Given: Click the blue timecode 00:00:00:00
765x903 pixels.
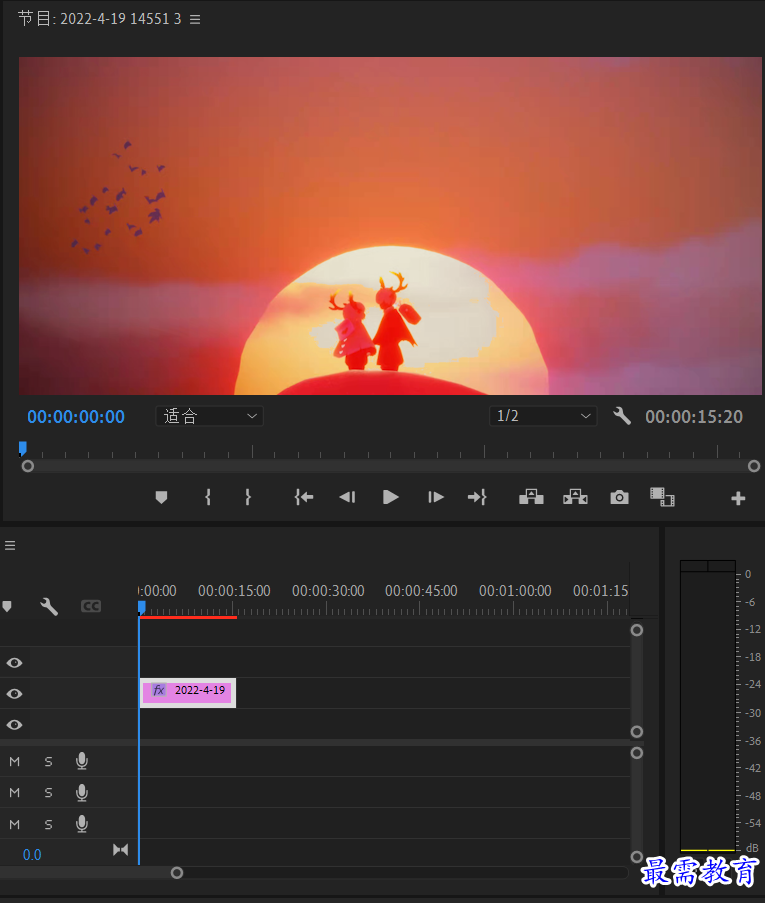Looking at the screenshot, I should 76,416.
